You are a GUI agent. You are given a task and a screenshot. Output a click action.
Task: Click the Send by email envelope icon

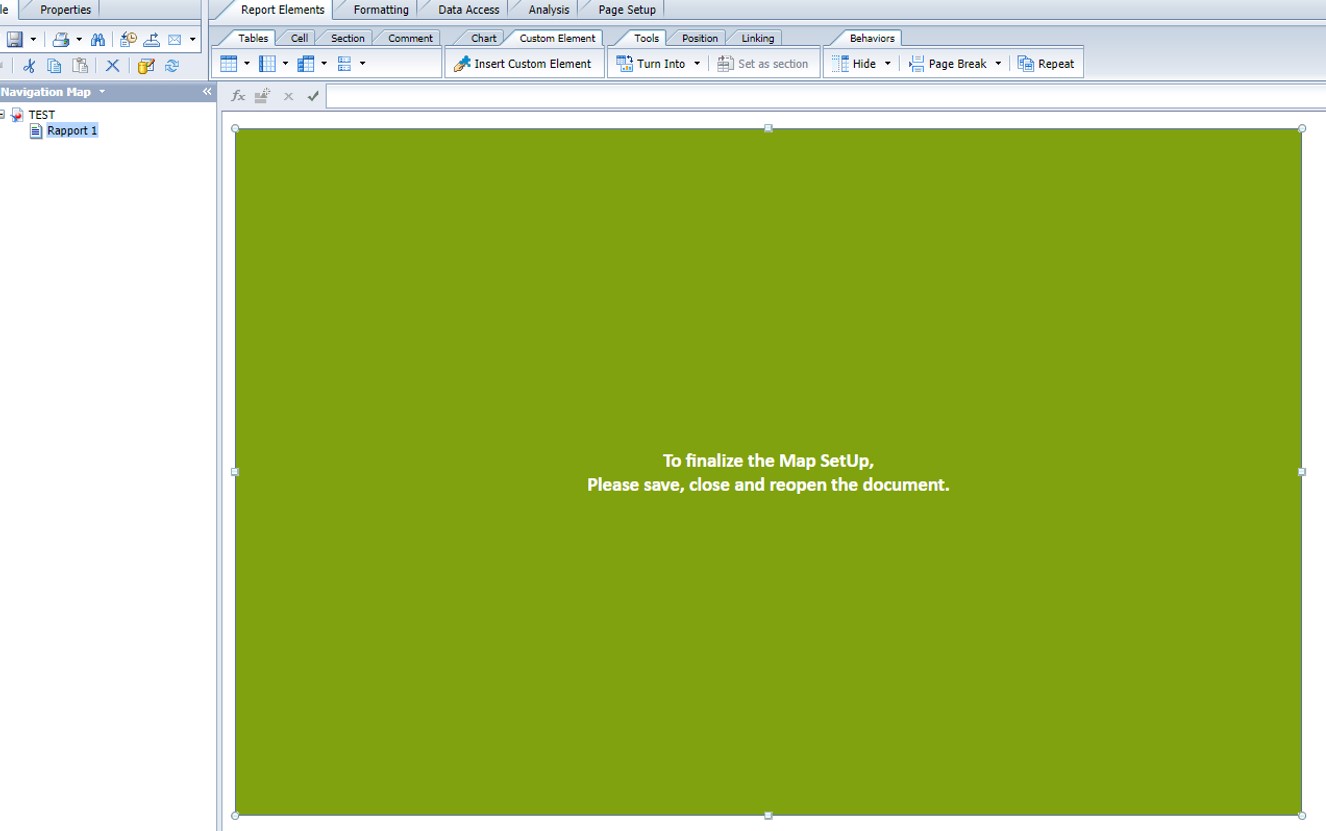(175, 40)
